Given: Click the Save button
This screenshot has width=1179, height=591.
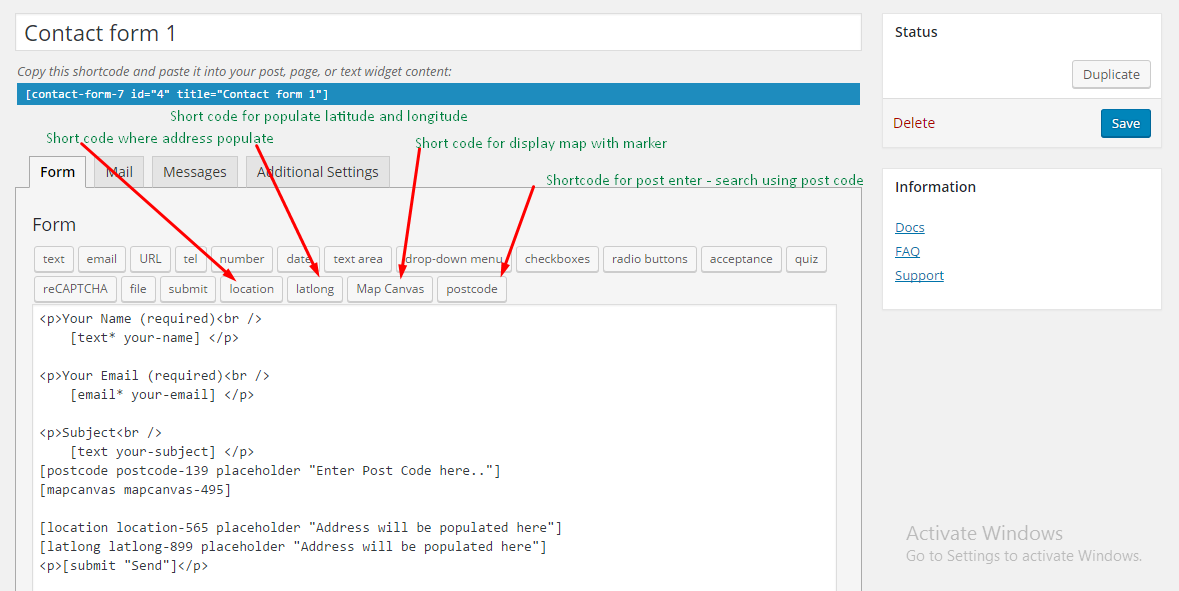Looking at the screenshot, I should [1125, 123].
